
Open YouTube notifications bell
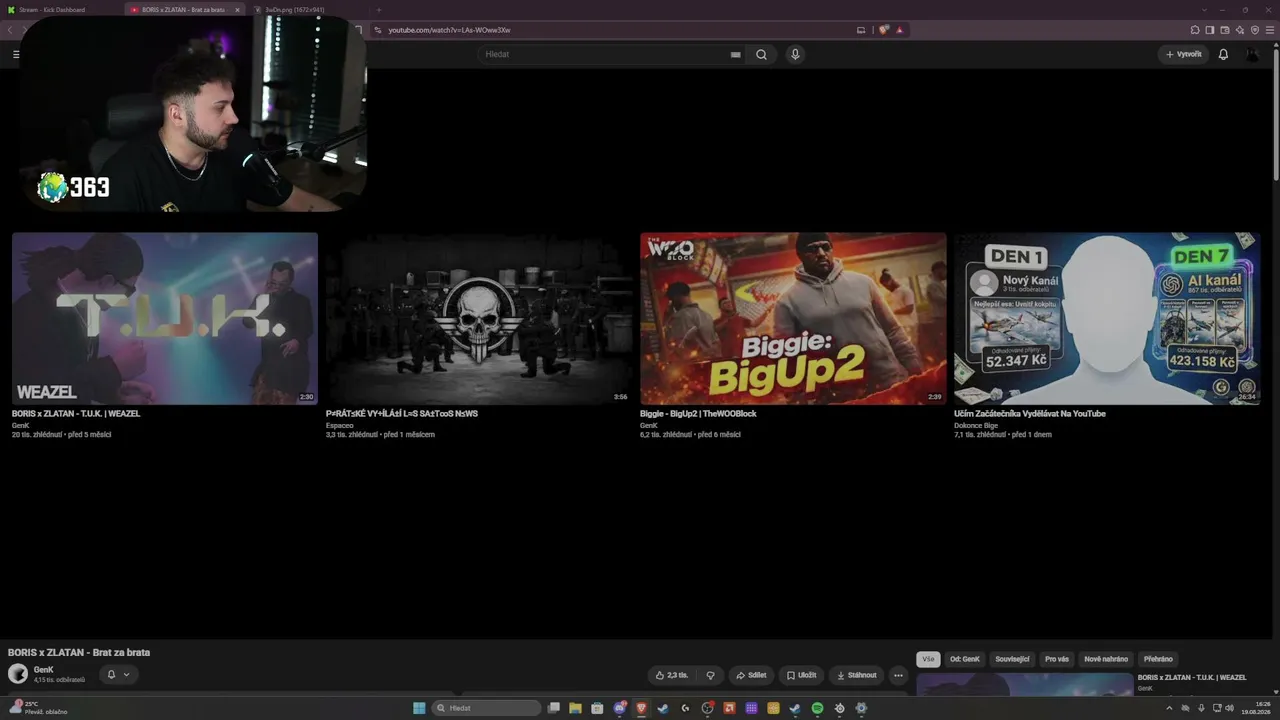(x=1223, y=54)
